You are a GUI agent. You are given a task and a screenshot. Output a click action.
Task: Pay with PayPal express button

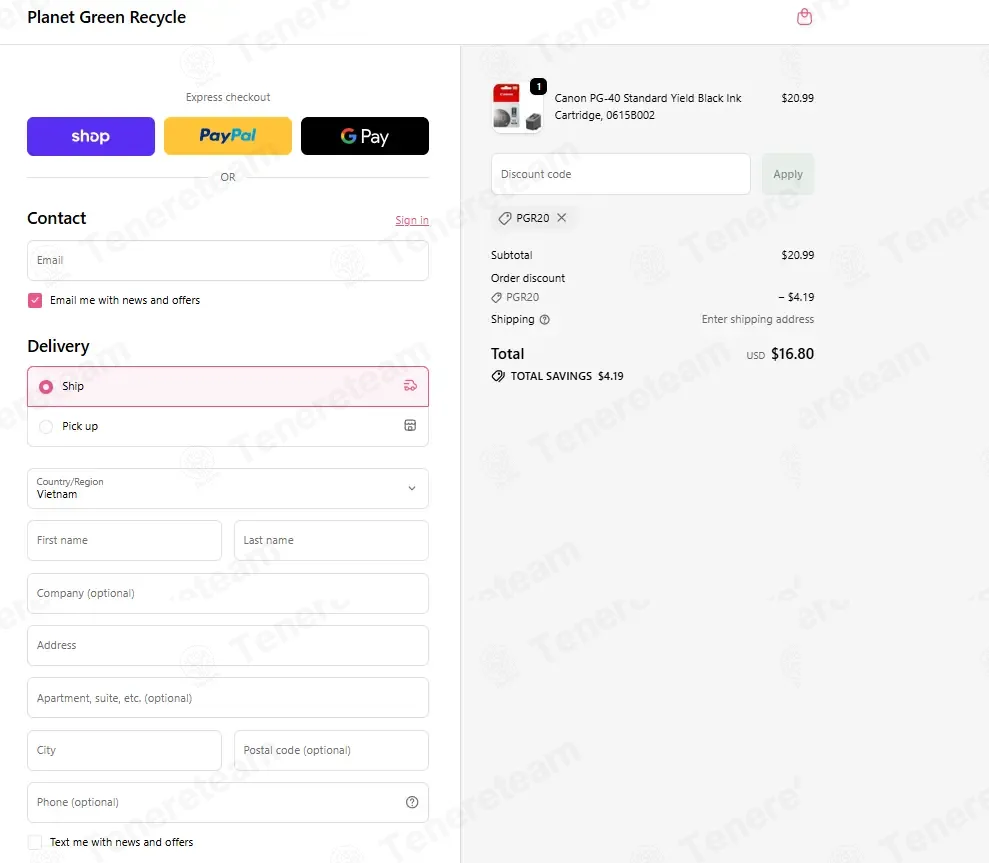click(228, 136)
